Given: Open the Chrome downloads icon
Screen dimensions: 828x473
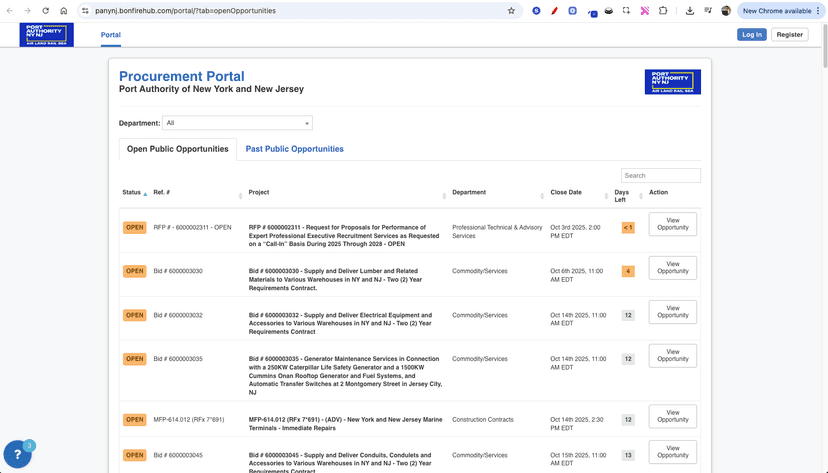Looking at the screenshot, I should 690,11.
